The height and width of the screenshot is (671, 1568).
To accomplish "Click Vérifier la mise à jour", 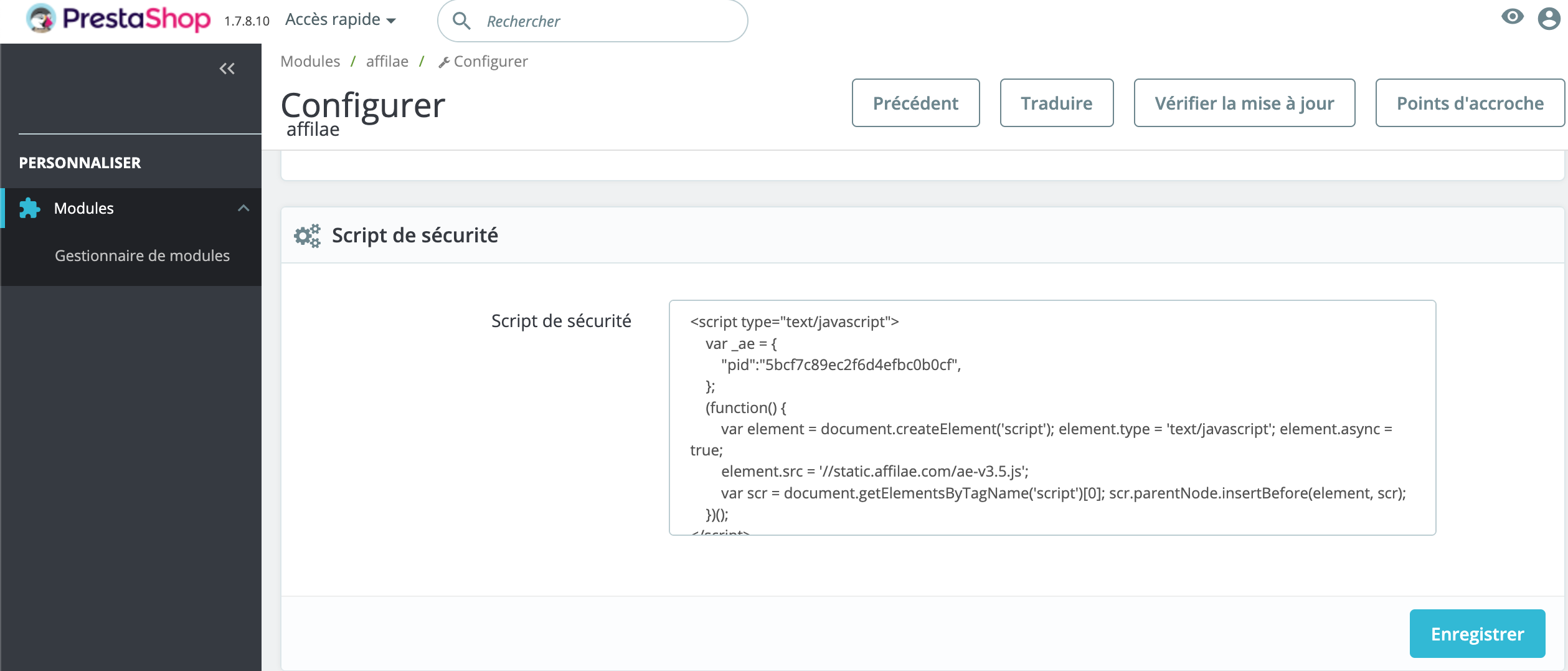I will (1244, 103).
